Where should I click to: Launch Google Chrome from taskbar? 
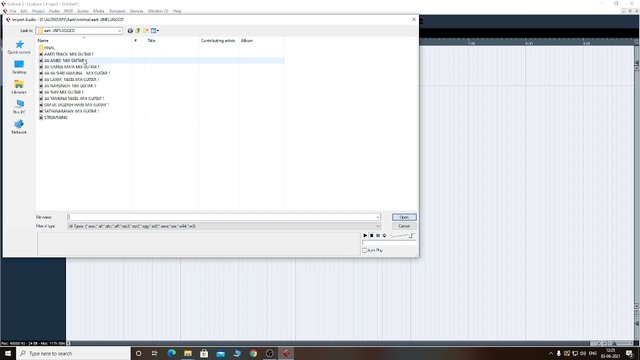pyautogui.click(x=253, y=353)
